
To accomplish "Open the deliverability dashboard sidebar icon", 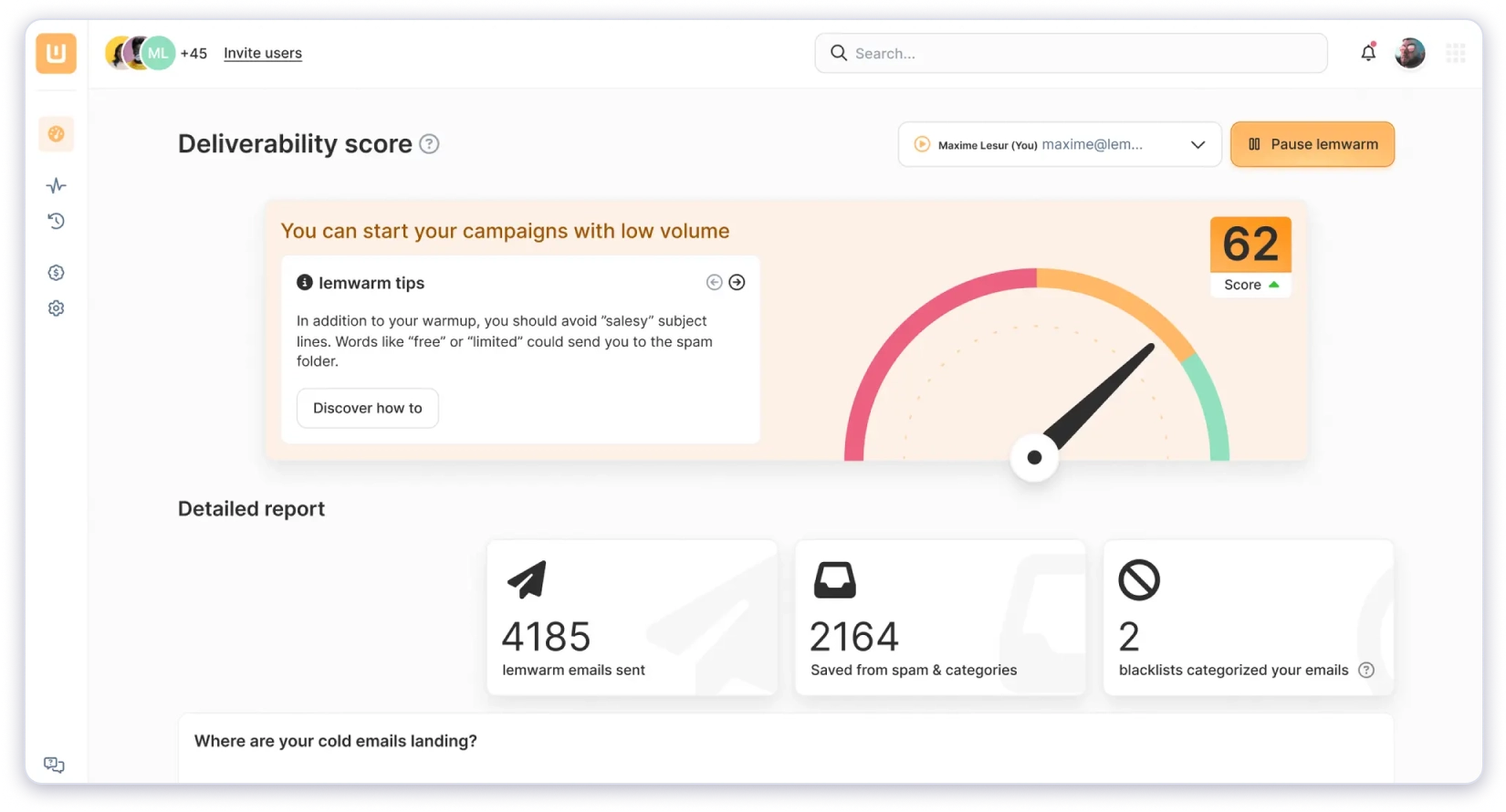I will pyautogui.click(x=56, y=134).
